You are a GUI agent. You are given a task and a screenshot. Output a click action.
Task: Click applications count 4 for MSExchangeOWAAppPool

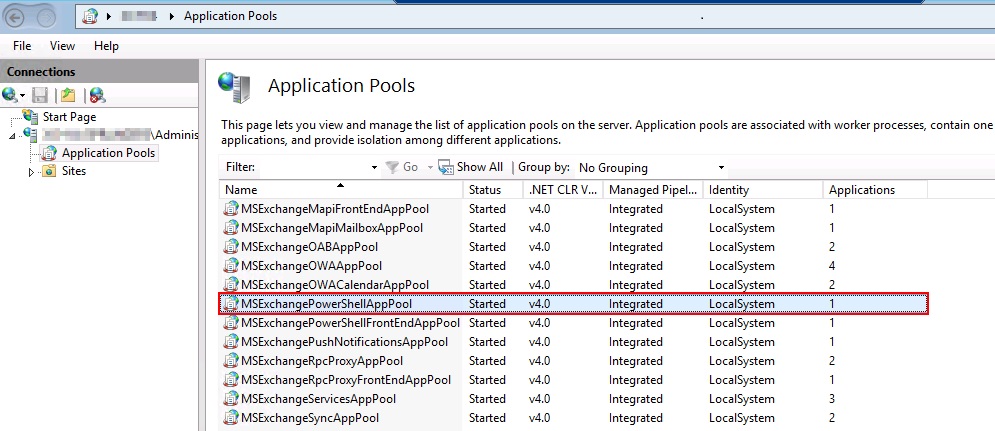pyautogui.click(x=832, y=266)
